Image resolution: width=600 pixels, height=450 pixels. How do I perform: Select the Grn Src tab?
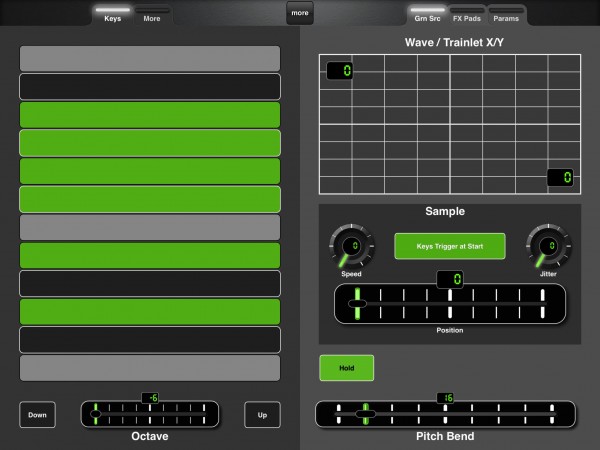427,15
